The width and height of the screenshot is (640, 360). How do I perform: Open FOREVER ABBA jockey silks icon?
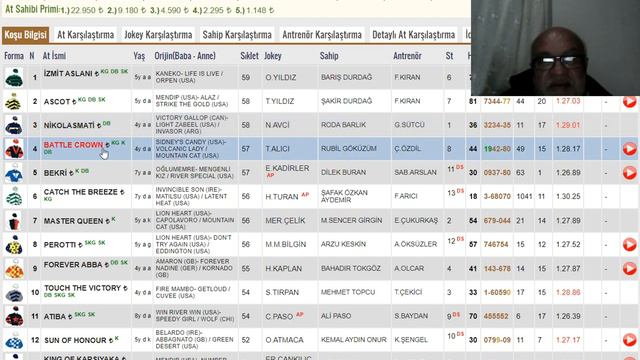click(14, 268)
